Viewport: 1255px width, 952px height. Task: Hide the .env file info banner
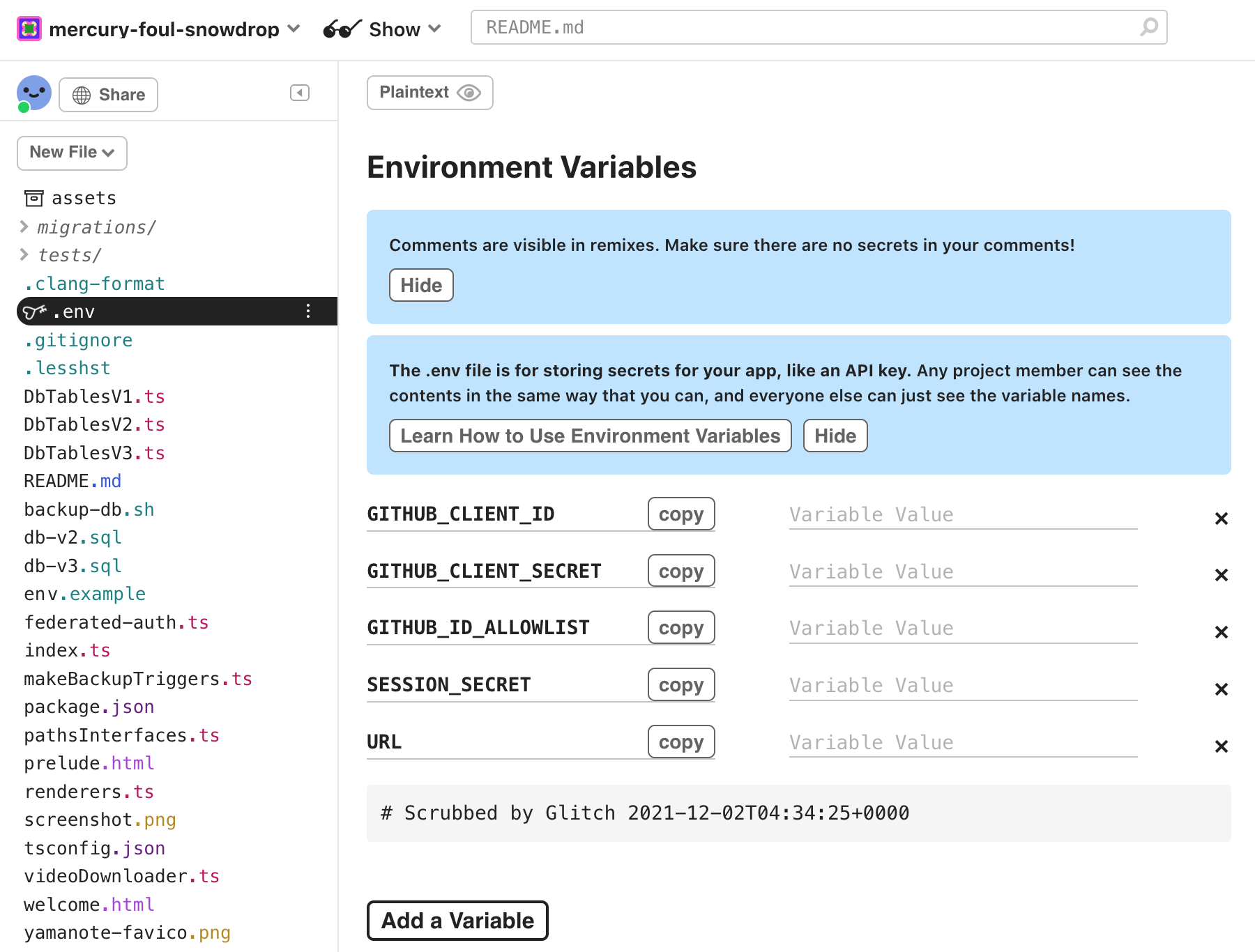coord(835,436)
